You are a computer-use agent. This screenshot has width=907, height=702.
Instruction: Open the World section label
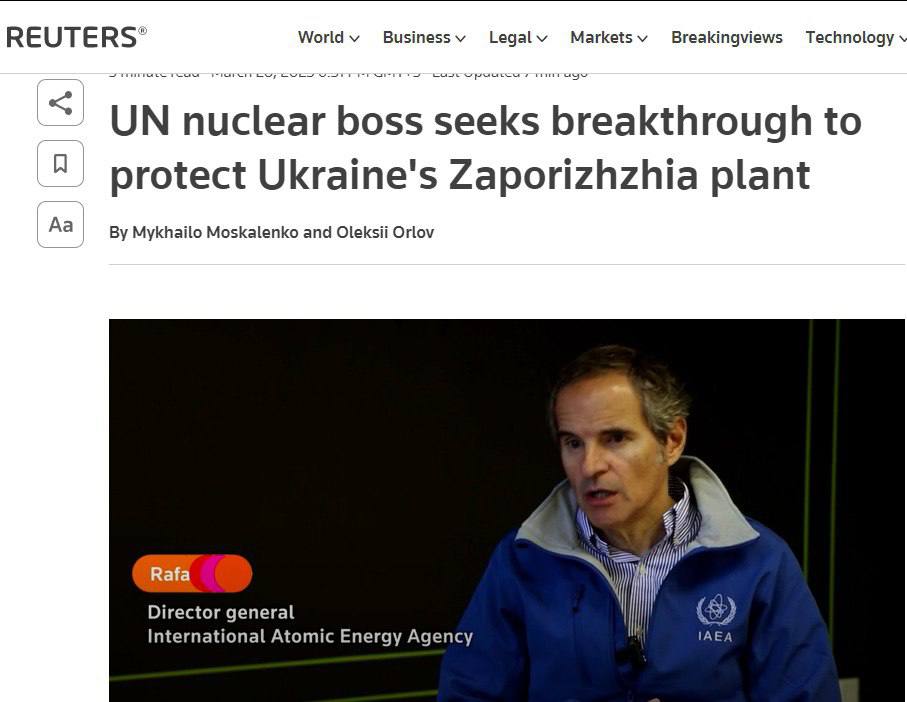[x=320, y=38]
